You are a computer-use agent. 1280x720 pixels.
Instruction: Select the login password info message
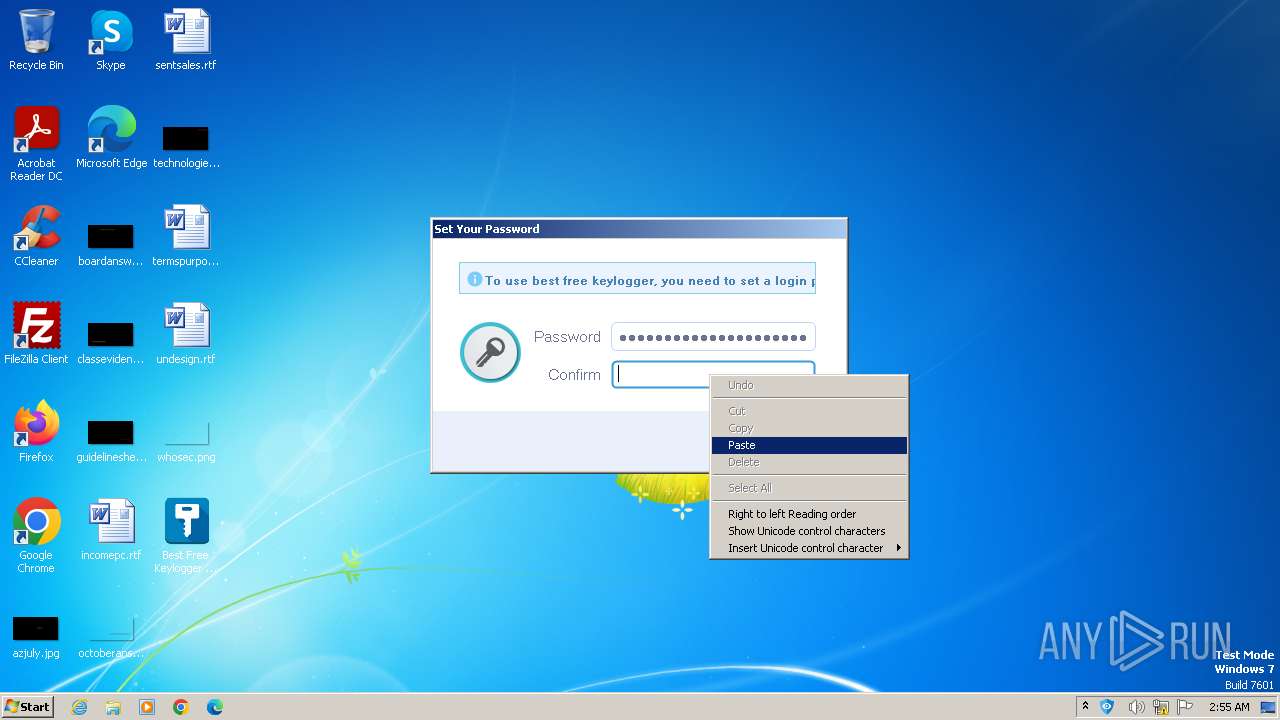(x=637, y=279)
